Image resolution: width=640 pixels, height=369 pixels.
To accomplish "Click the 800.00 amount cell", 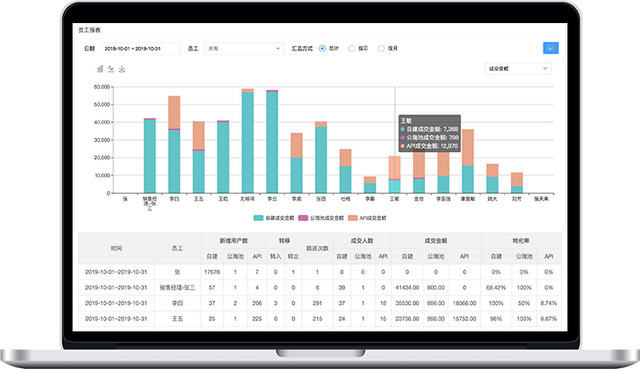I will point(436,288).
